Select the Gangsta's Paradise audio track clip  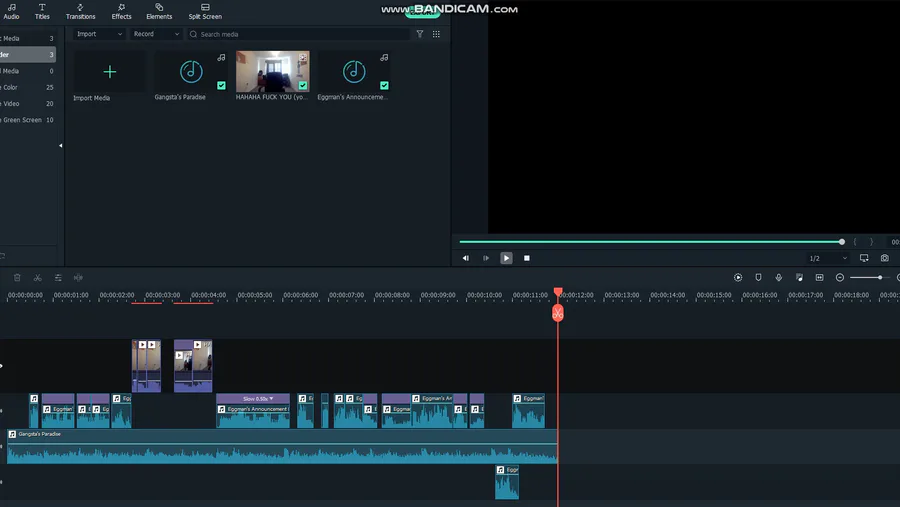pos(282,446)
